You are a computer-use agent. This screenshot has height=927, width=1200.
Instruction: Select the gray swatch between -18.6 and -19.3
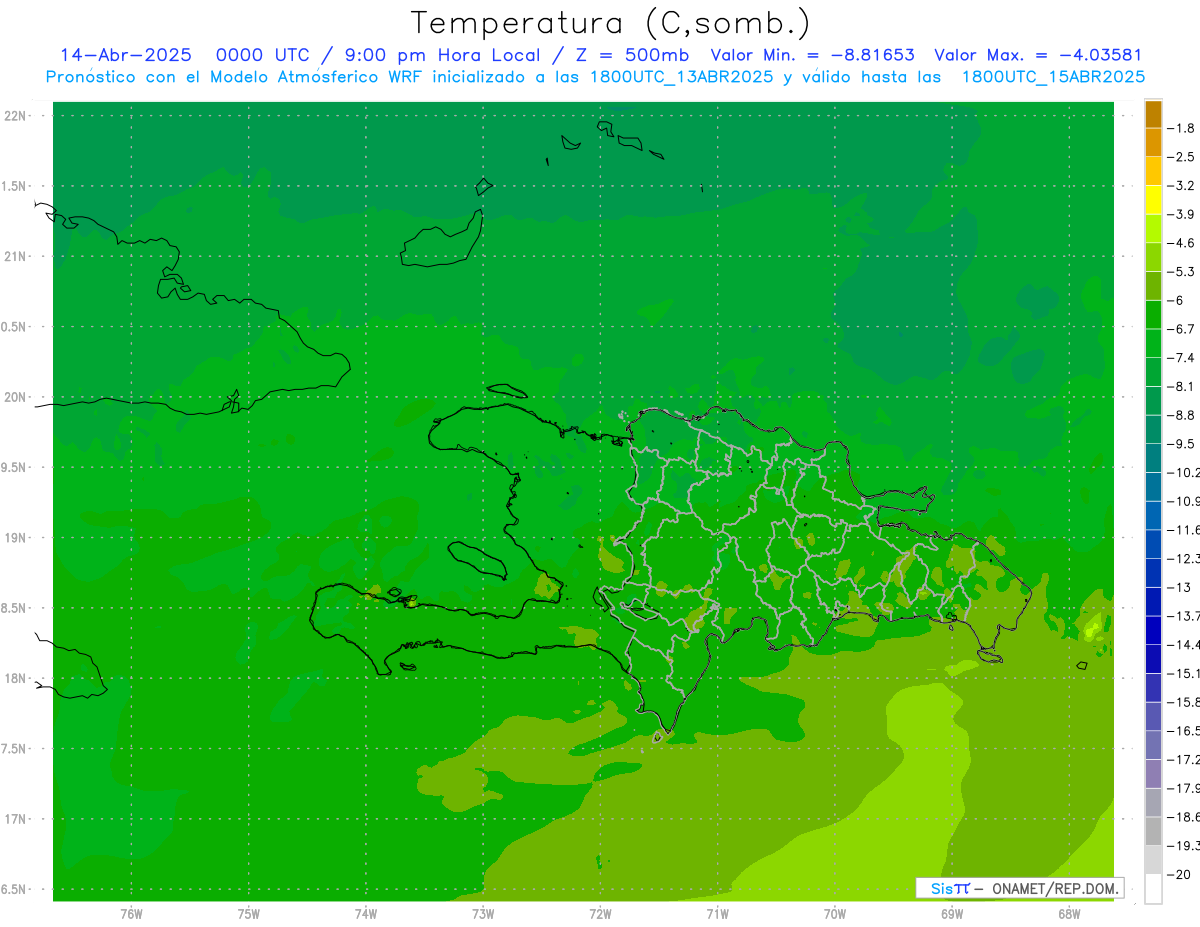click(x=1153, y=831)
